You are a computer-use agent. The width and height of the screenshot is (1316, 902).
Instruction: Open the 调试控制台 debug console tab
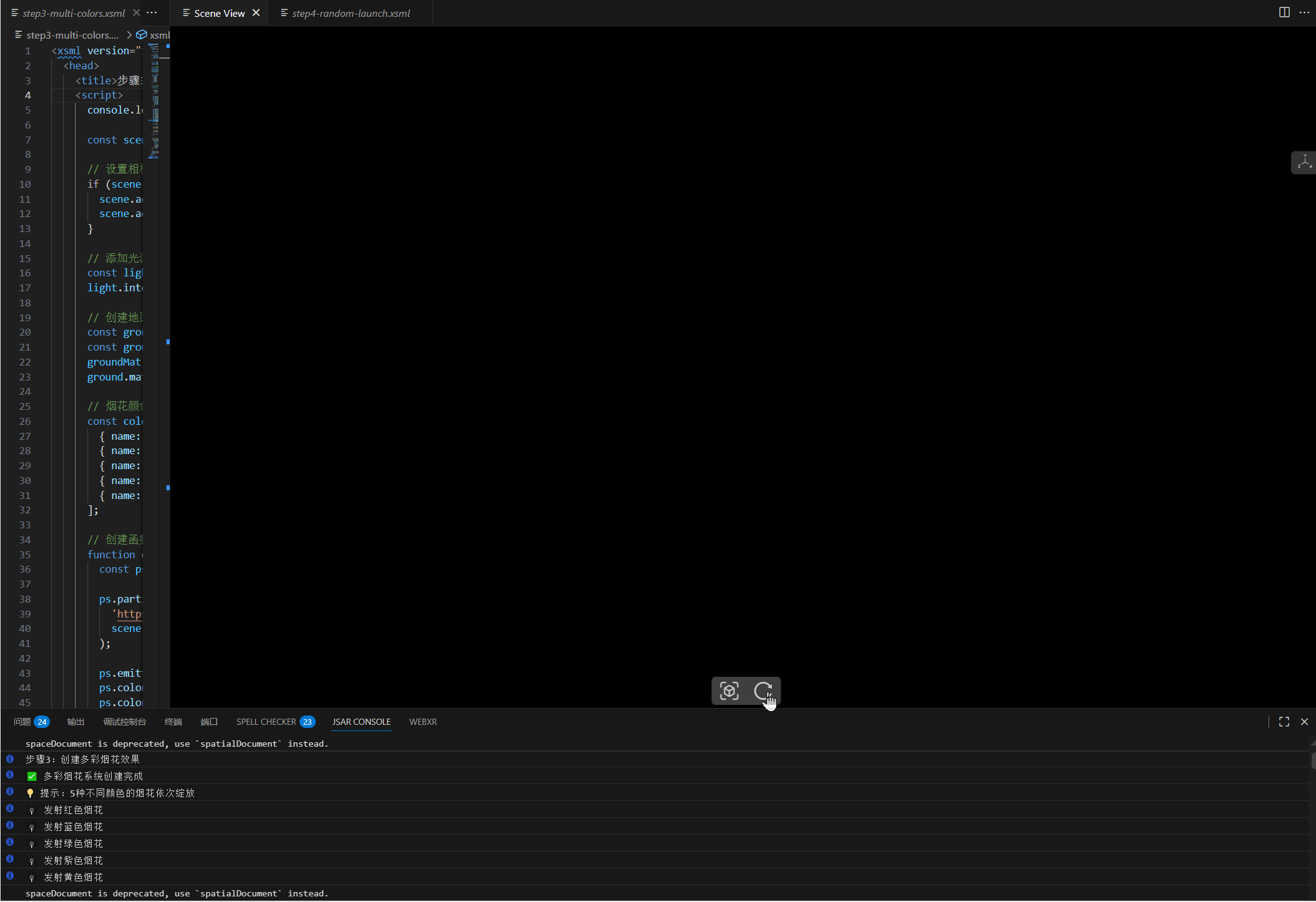pyautogui.click(x=124, y=722)
